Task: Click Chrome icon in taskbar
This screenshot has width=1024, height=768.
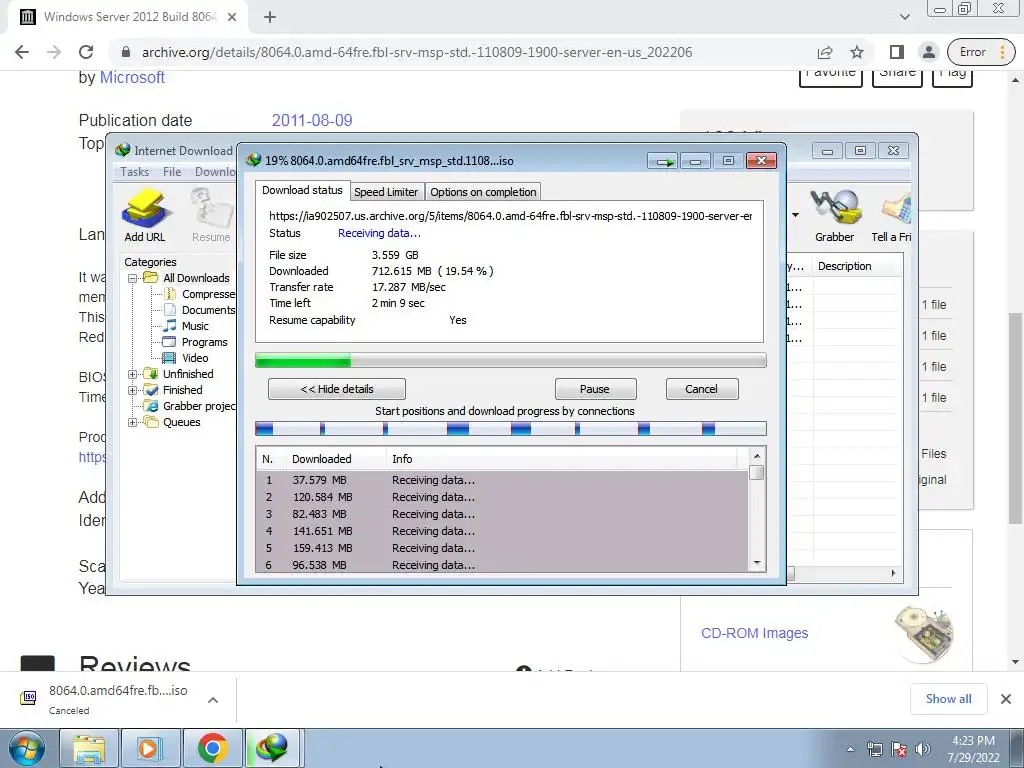Action: coord(212,748)
